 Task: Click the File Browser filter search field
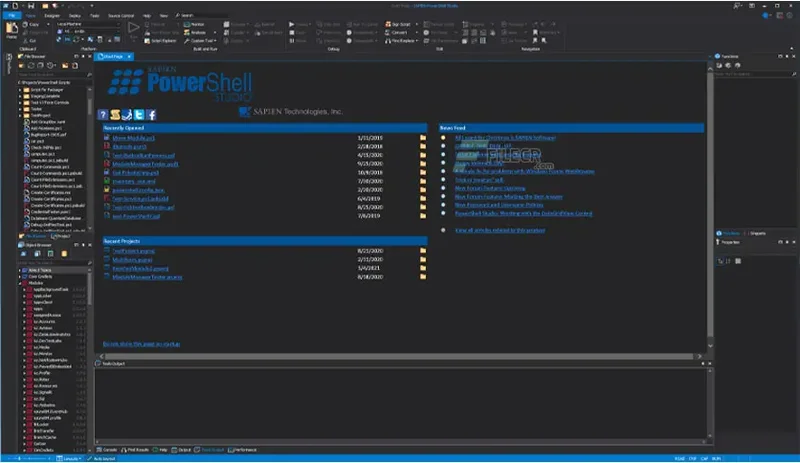[x=55, y=75]
